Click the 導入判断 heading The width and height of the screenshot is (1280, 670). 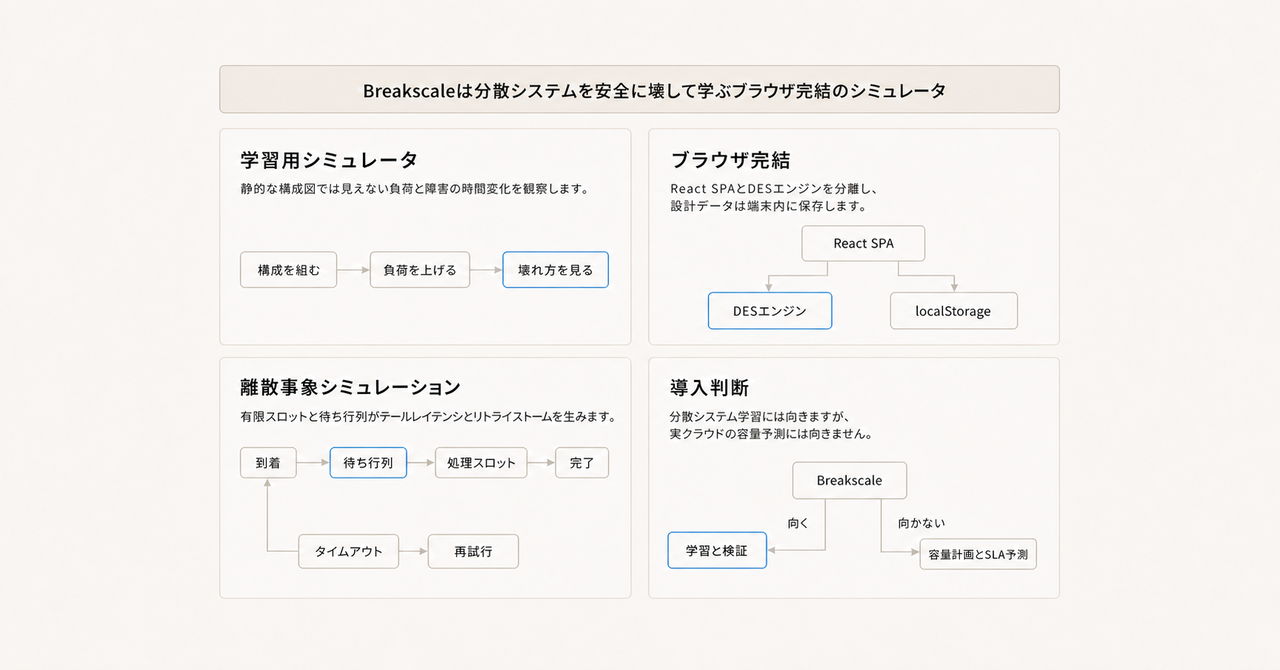[x=710, y=388]
